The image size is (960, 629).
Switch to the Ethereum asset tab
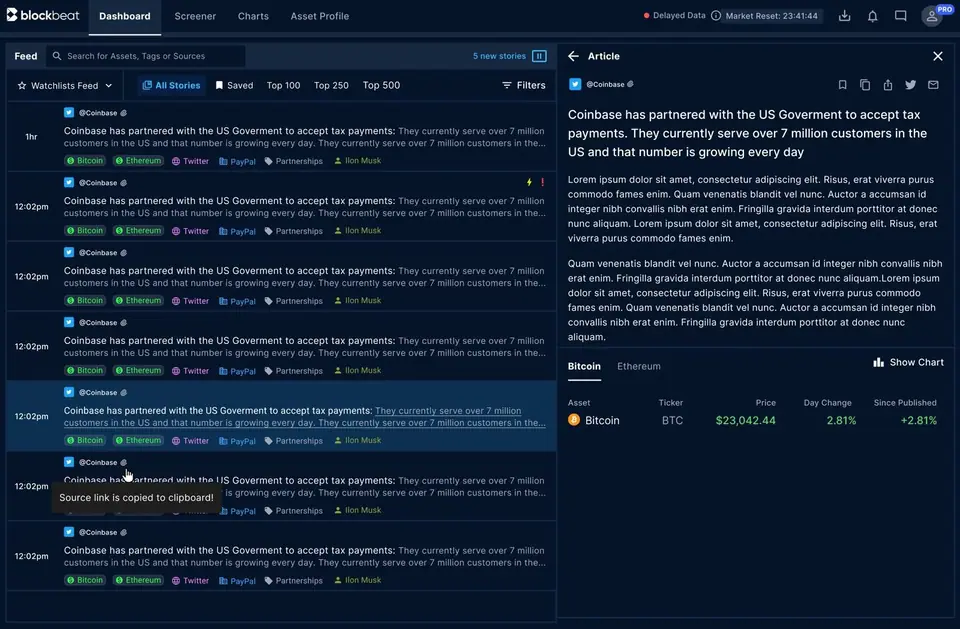[x=639, y=366]
